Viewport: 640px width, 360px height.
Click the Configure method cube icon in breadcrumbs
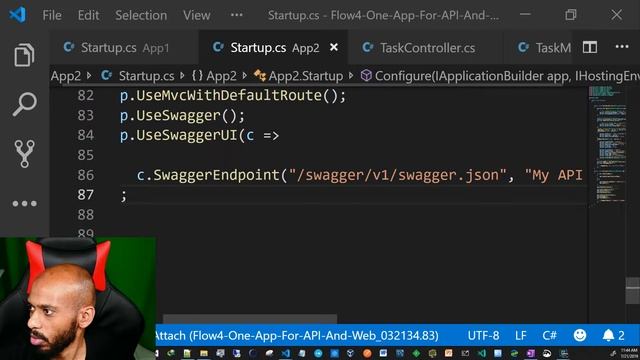click(x=366, y=76)
